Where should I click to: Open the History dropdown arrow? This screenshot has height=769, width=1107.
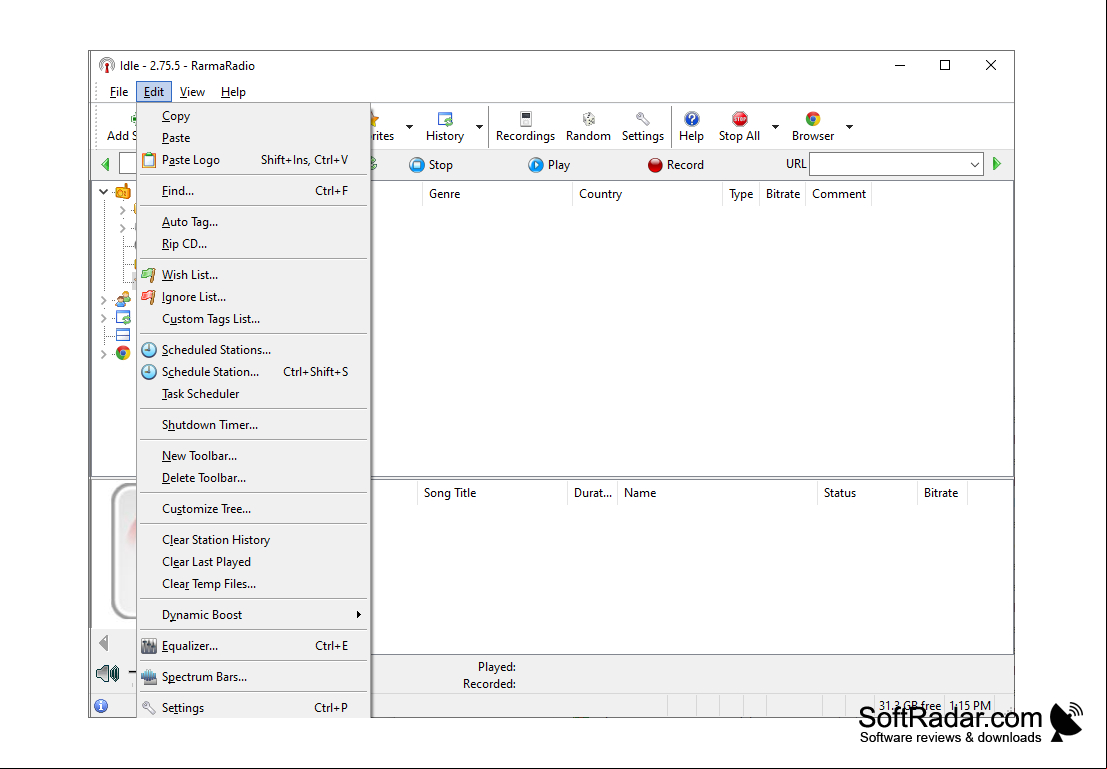[x=479, y=127]
